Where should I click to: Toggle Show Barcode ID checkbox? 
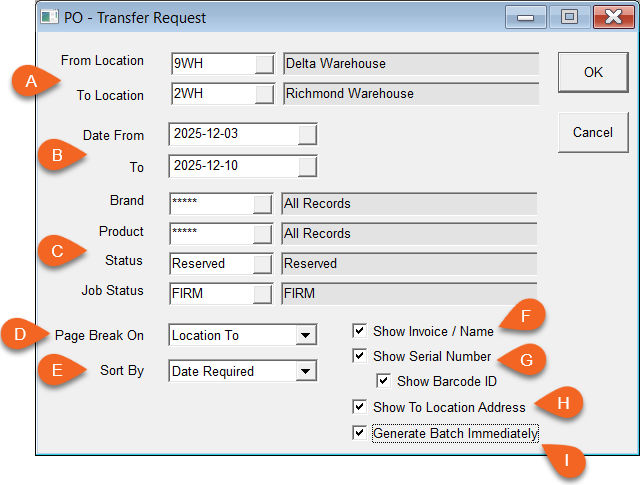coord(383,381)
